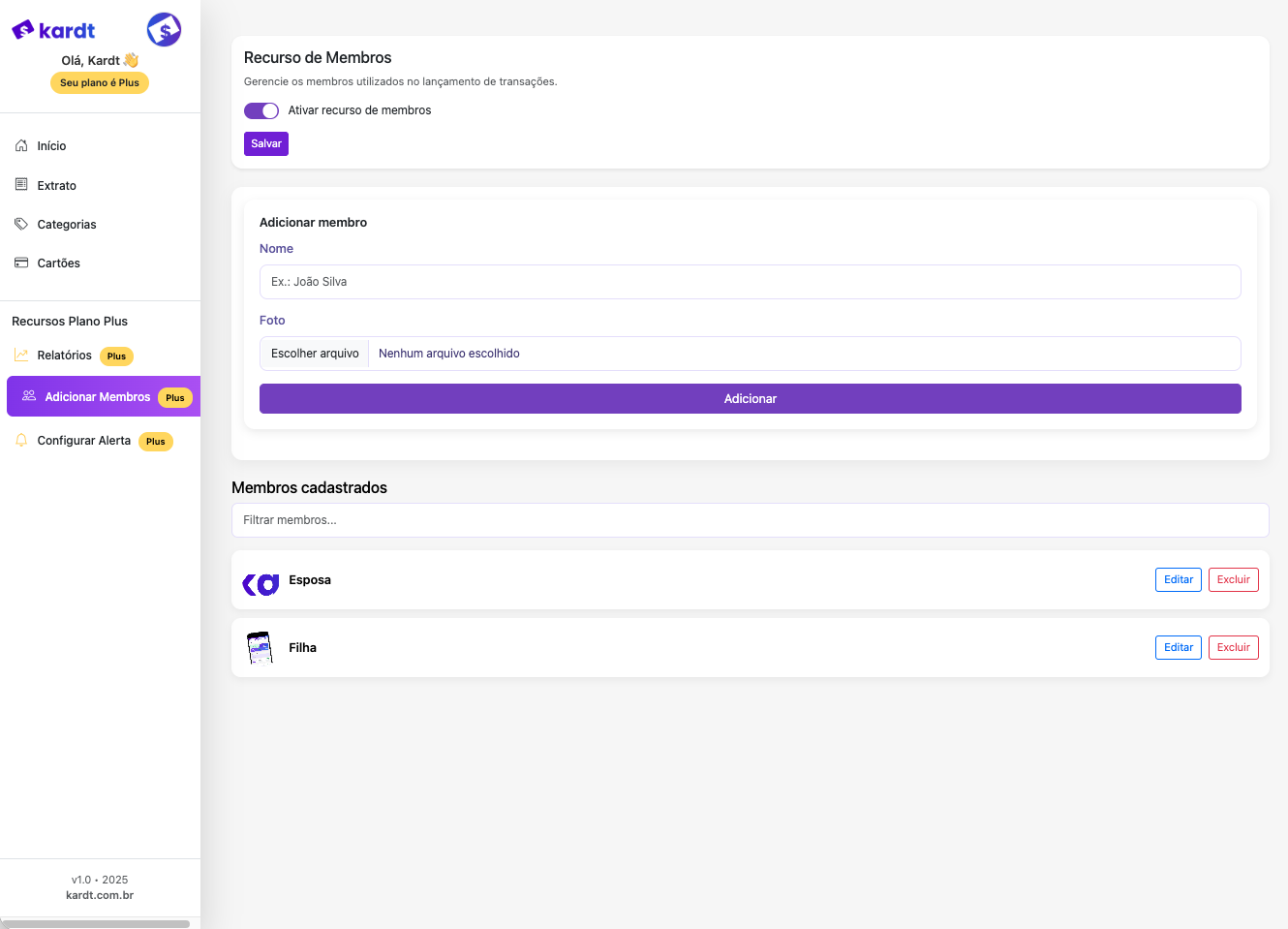Edit the Esposa member
Image resolution: width=1288 pixels, height=929 pixels.
pos(1178,579)
